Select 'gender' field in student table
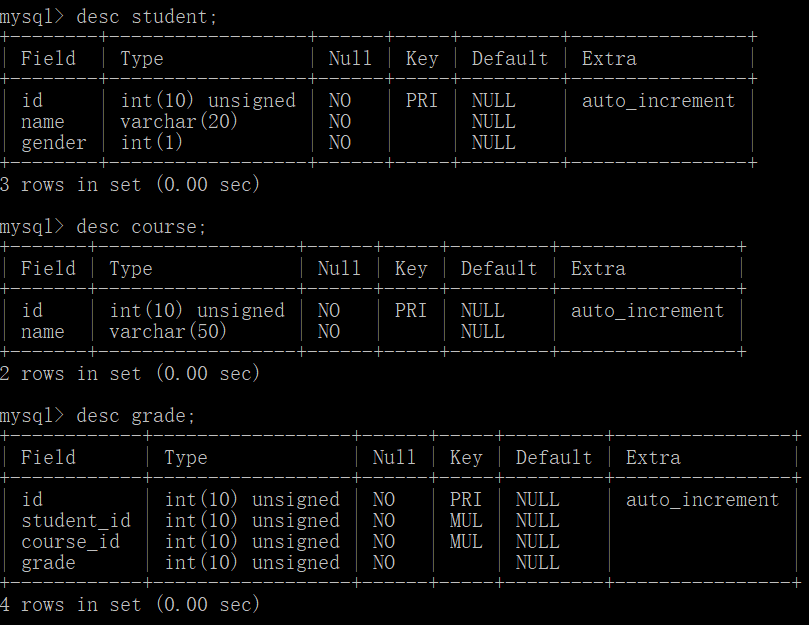Image resolution: width=809 pixels, height=625 pixels. click(x=54, y=143)
